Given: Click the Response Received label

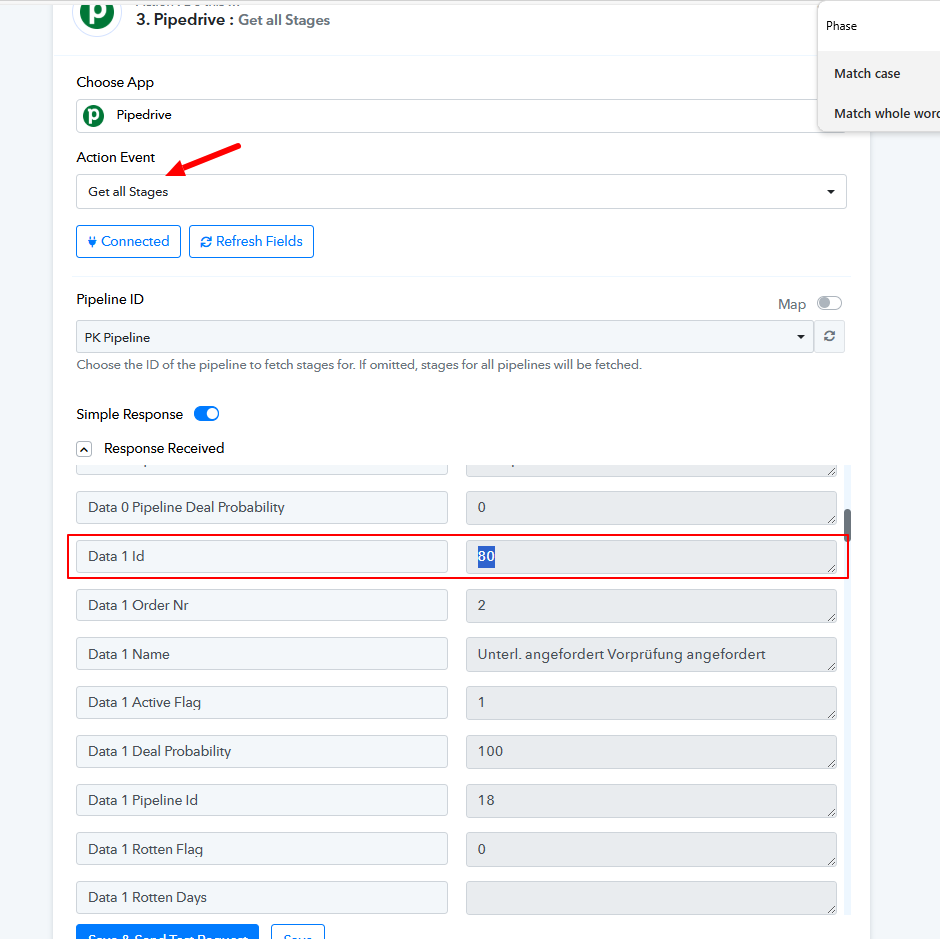Looking at the screenshot, I should 164,449.
